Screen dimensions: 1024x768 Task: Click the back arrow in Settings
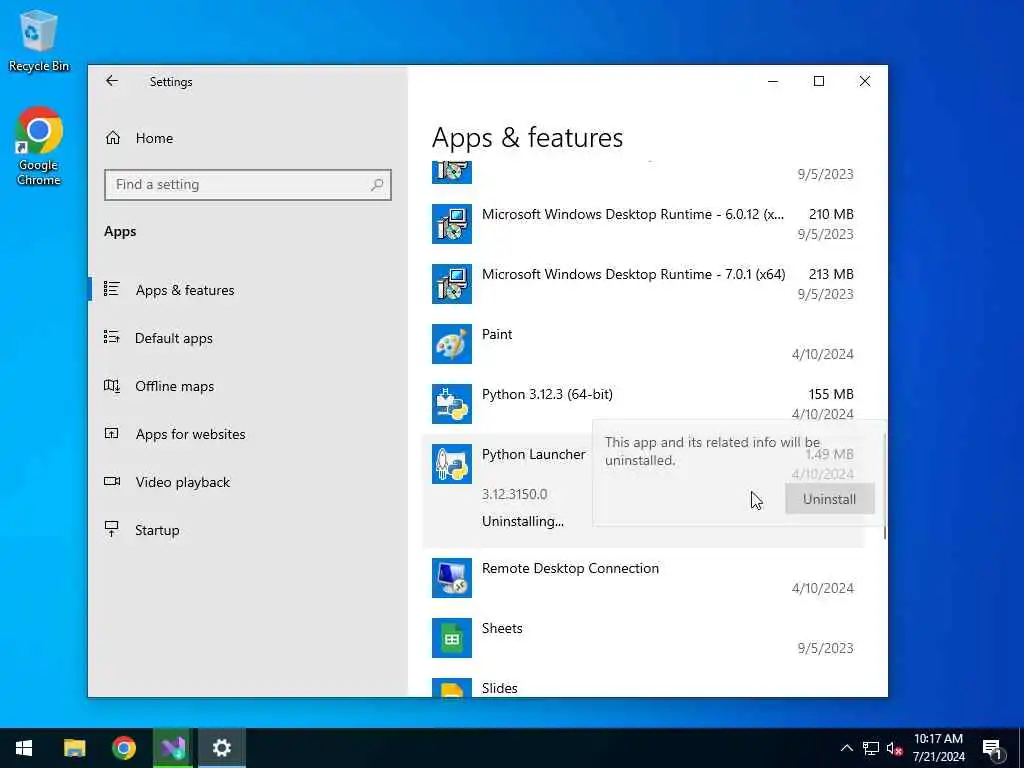[x=112, y=81]
